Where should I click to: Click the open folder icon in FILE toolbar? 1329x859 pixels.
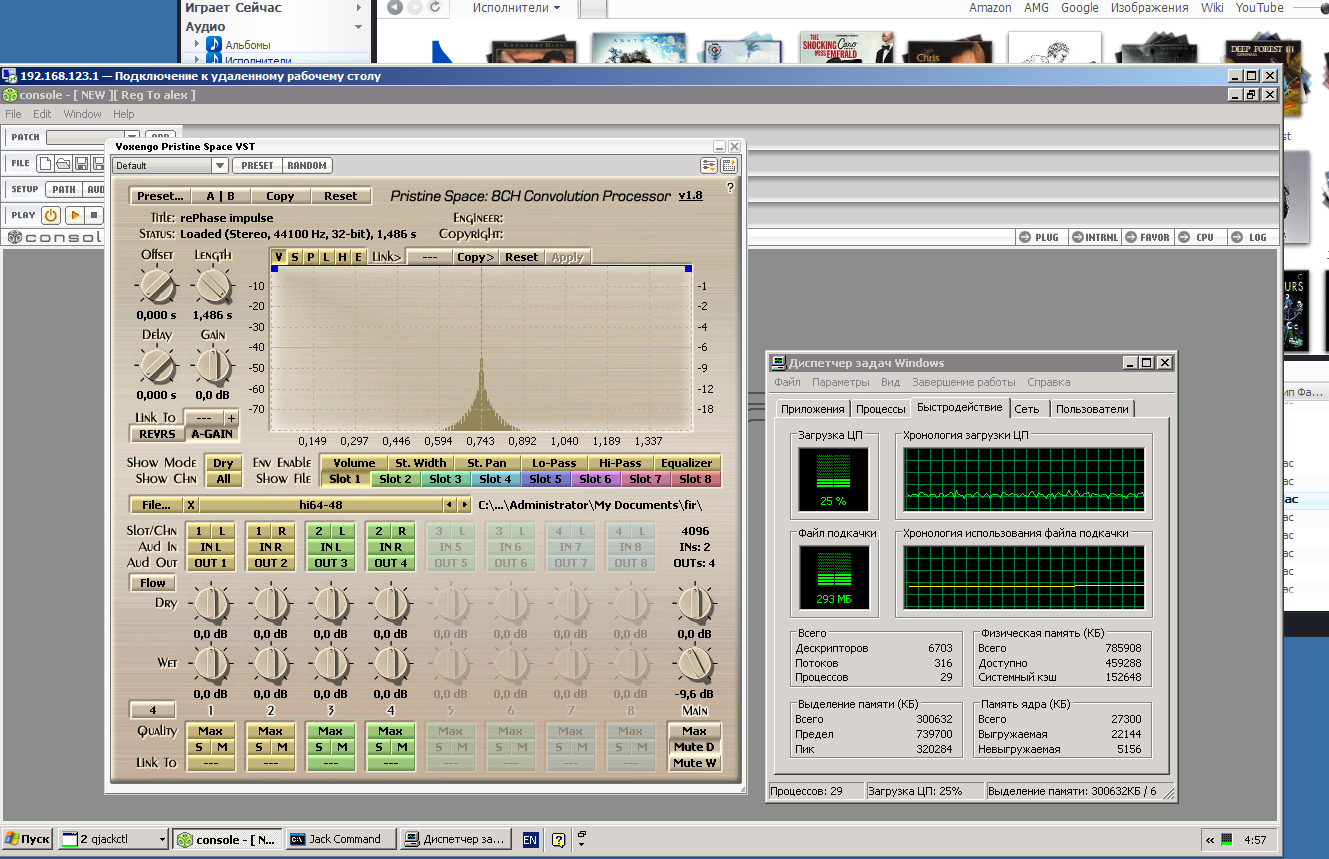tap(62, 163)
